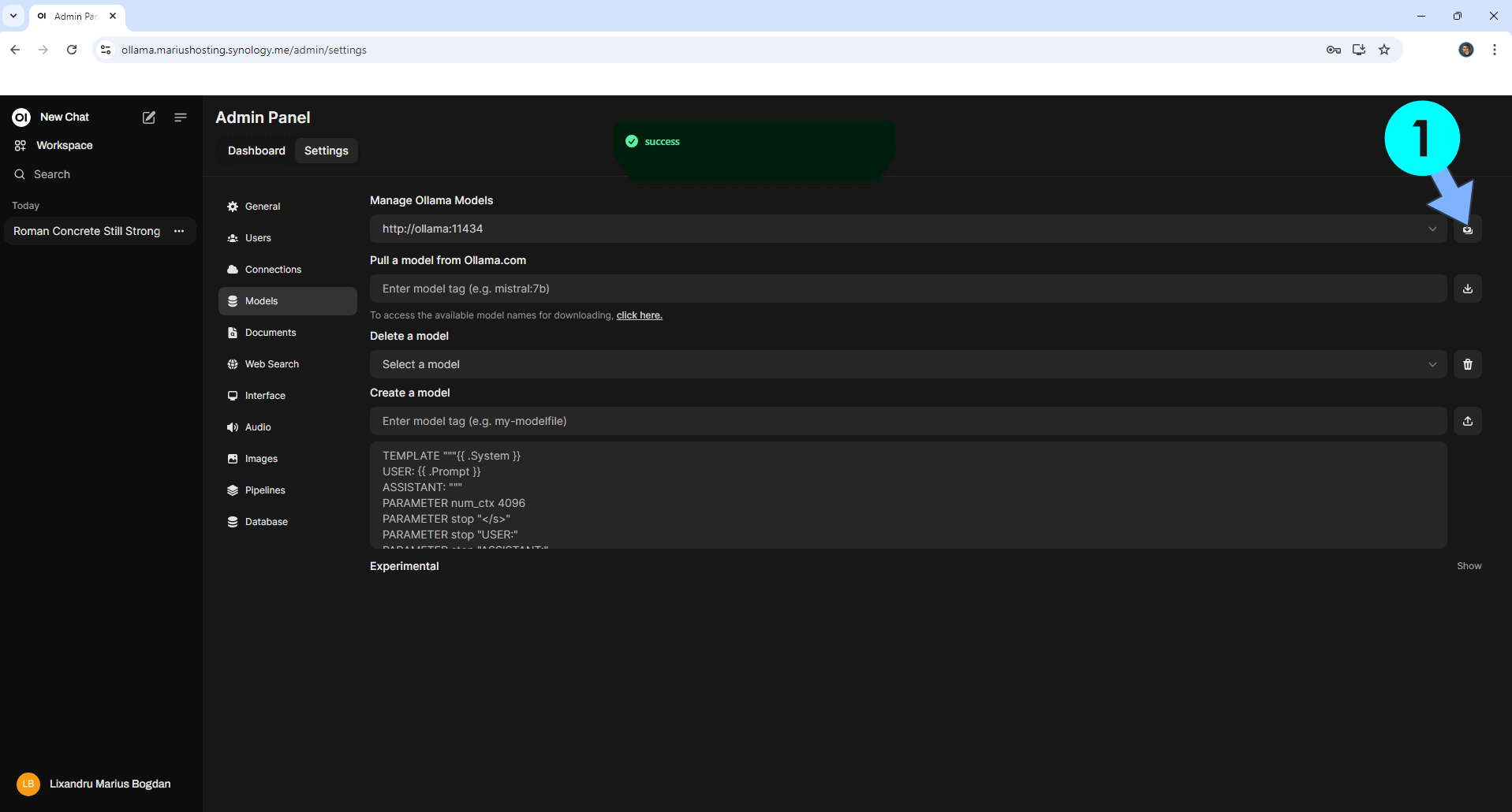Follow the 'click here.' link

[x=639, y=315]
